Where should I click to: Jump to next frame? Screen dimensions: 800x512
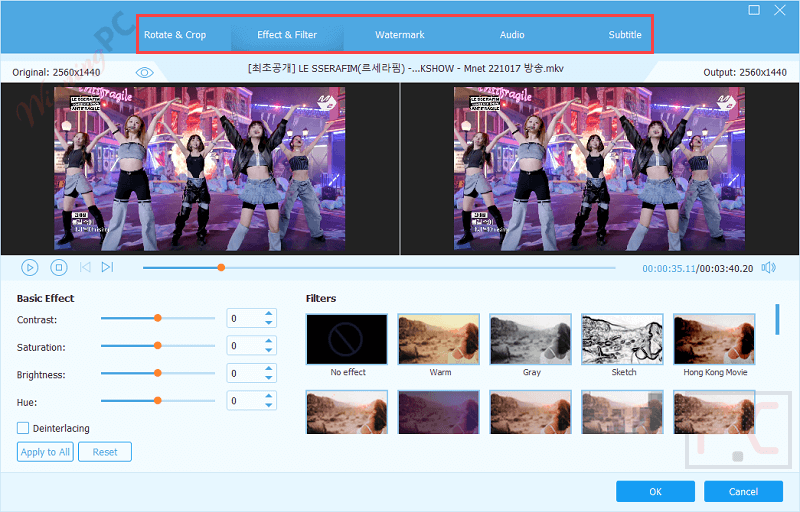[107, 267]
